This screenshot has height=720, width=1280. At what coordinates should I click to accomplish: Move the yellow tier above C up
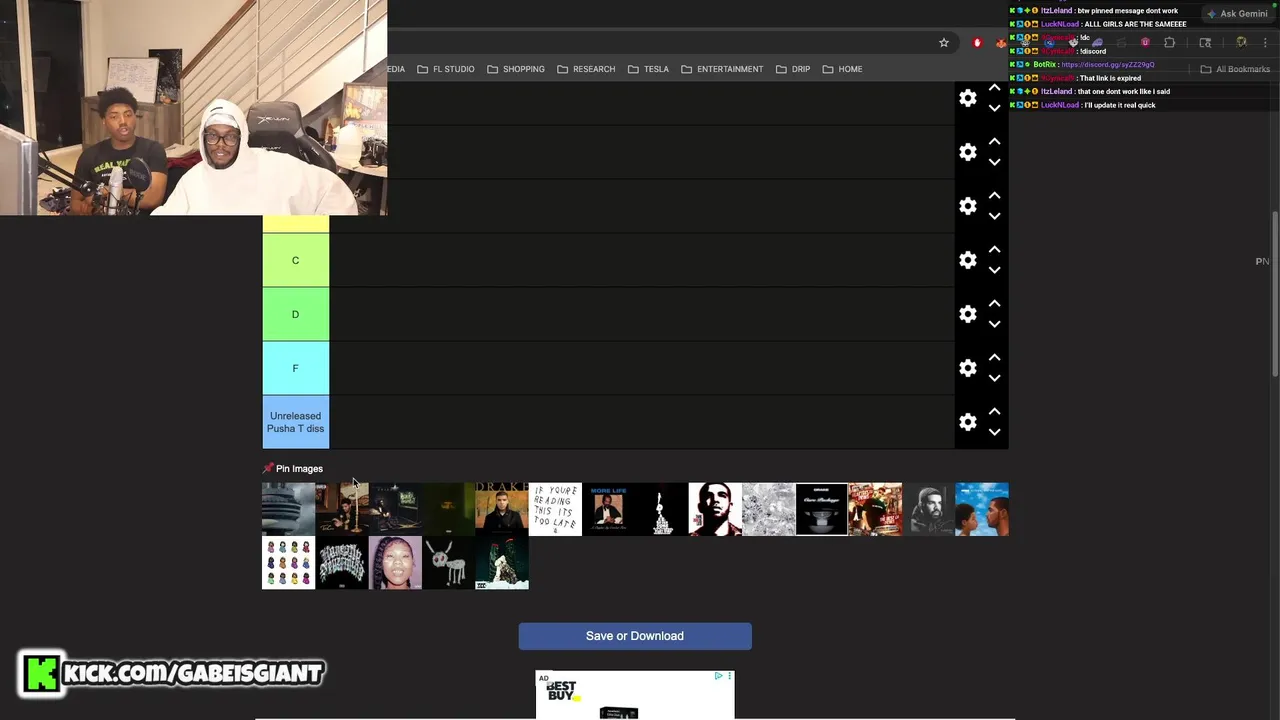[x=994, y=195]
